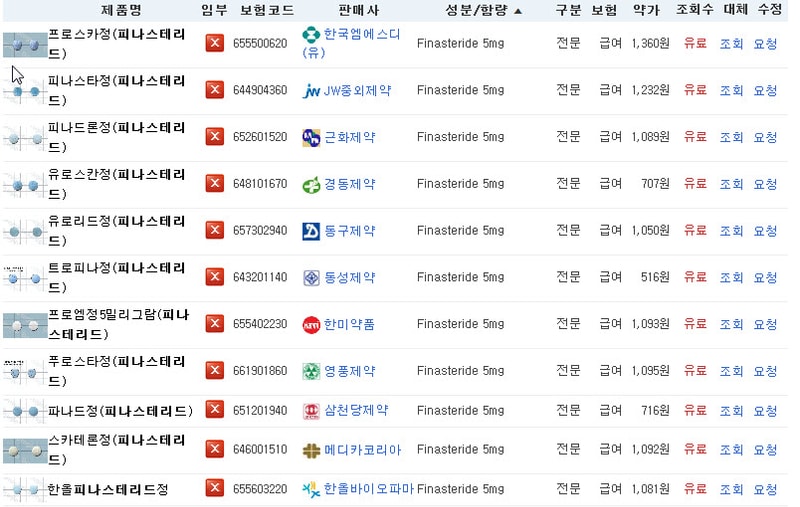Viewport: 800px width, 507px height.
Task: Click the red X icon for 트로피나정
Action: click(214, 277)
